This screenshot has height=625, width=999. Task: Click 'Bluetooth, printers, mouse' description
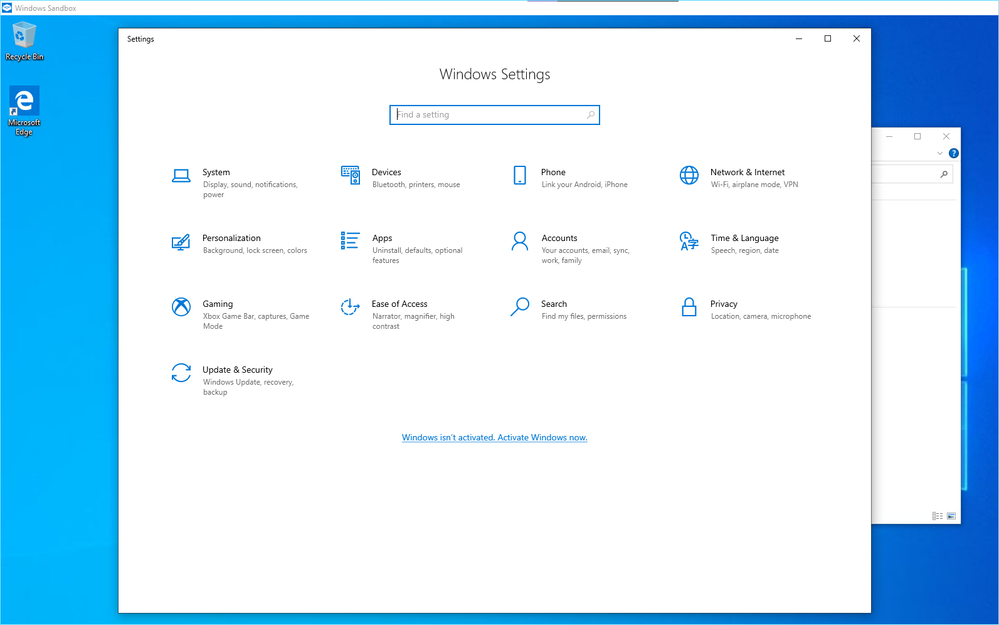(x=416, y=185)
